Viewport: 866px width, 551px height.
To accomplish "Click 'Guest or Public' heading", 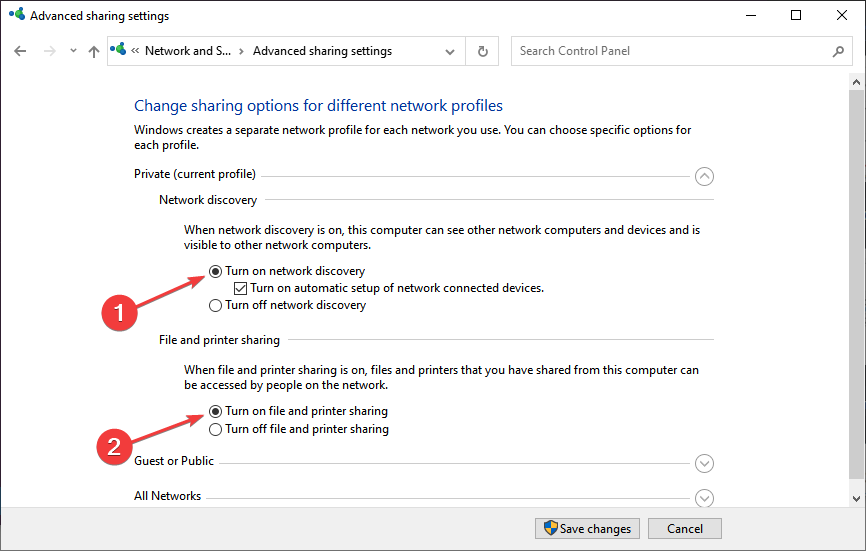I will point(174,461).
